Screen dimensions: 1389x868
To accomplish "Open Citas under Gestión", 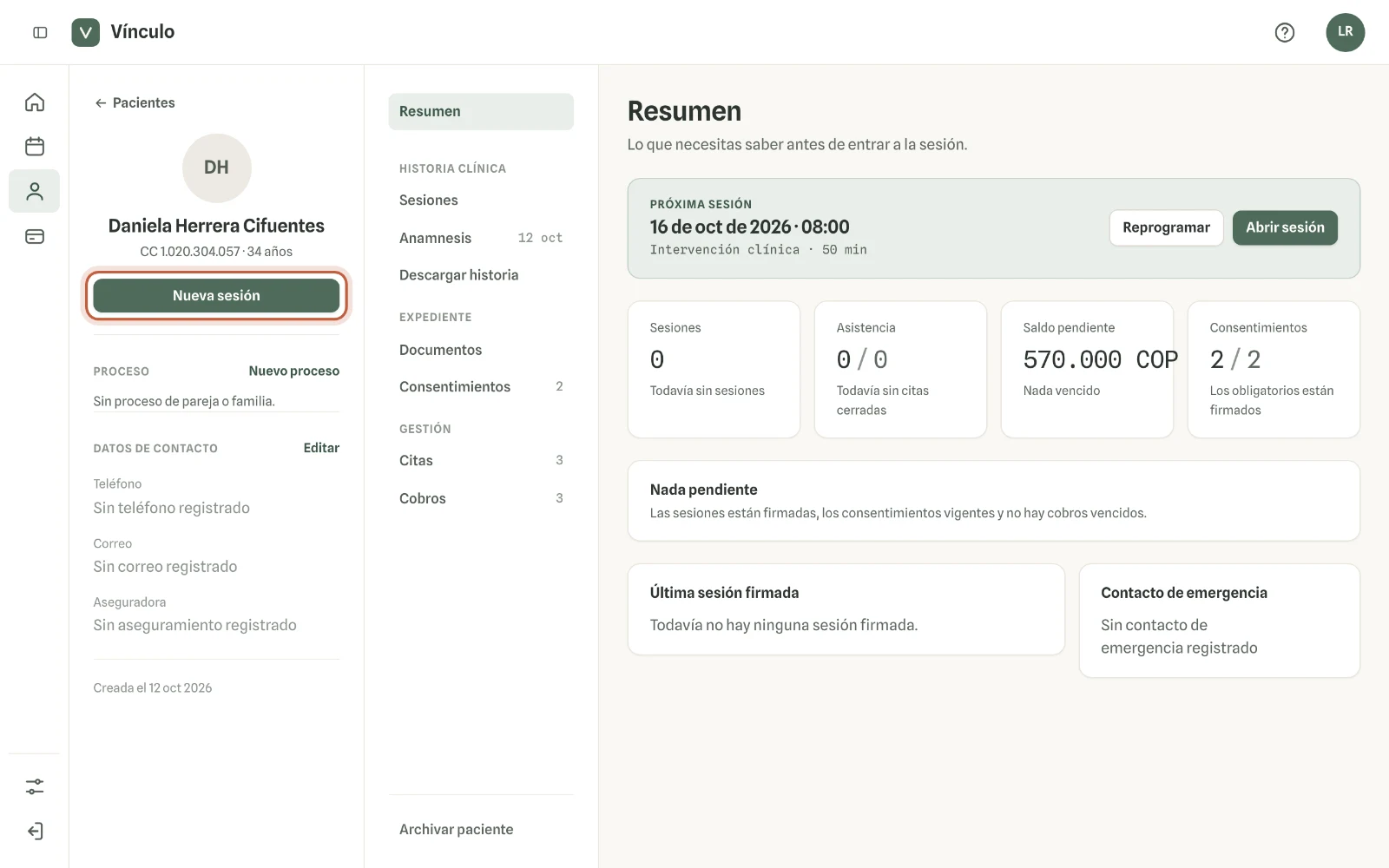I will pyautogui.click(x=481, y=460).
